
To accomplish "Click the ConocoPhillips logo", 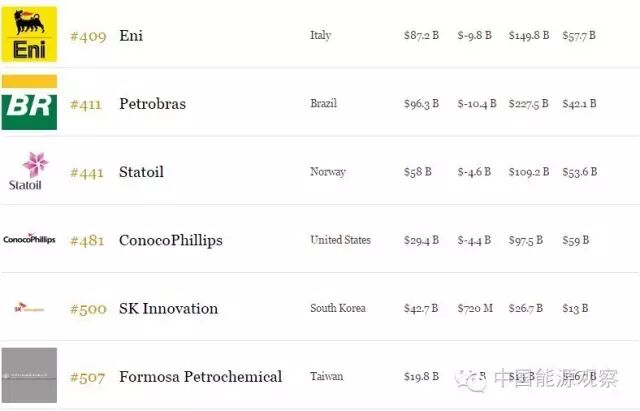I will (x=29, y=239).
